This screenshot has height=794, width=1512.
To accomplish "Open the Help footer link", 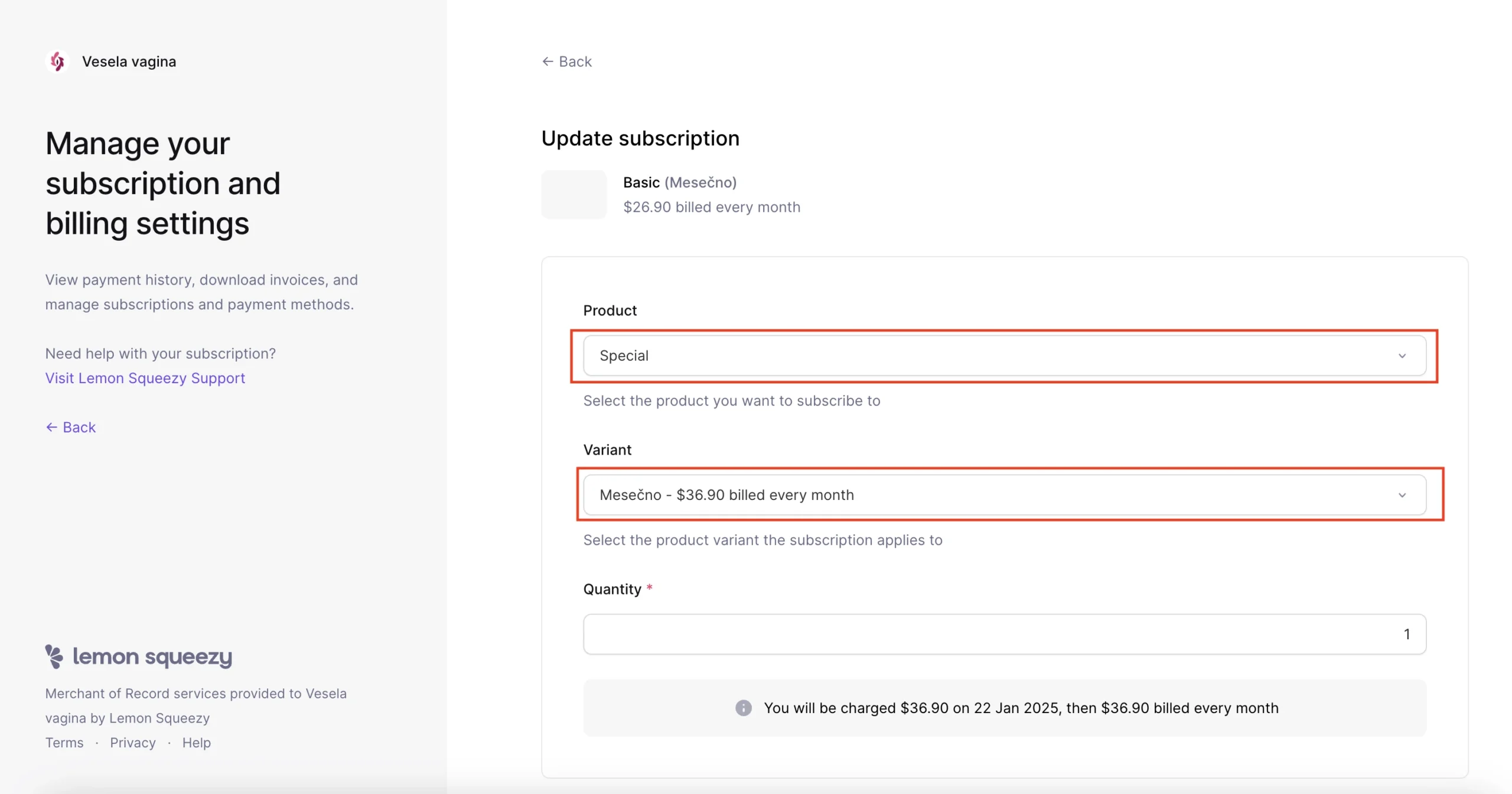I will point(196,743).
